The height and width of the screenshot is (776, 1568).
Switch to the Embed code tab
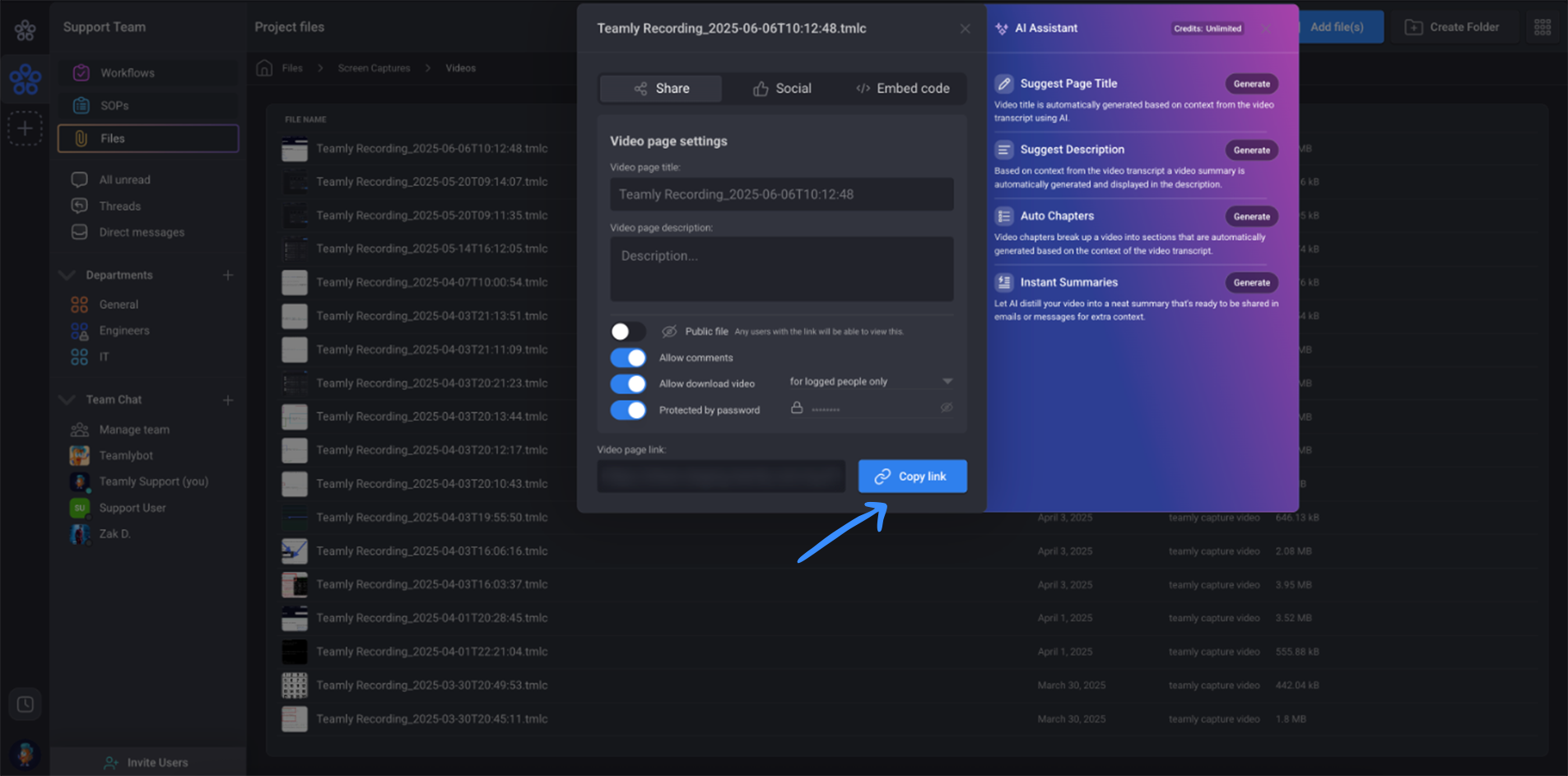tap(903, 88)
